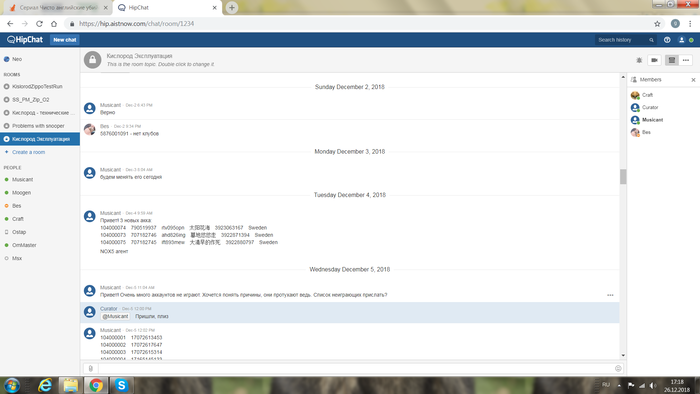Open the user profile menu icon
This screenshot has width=700, height=394.
681,40
